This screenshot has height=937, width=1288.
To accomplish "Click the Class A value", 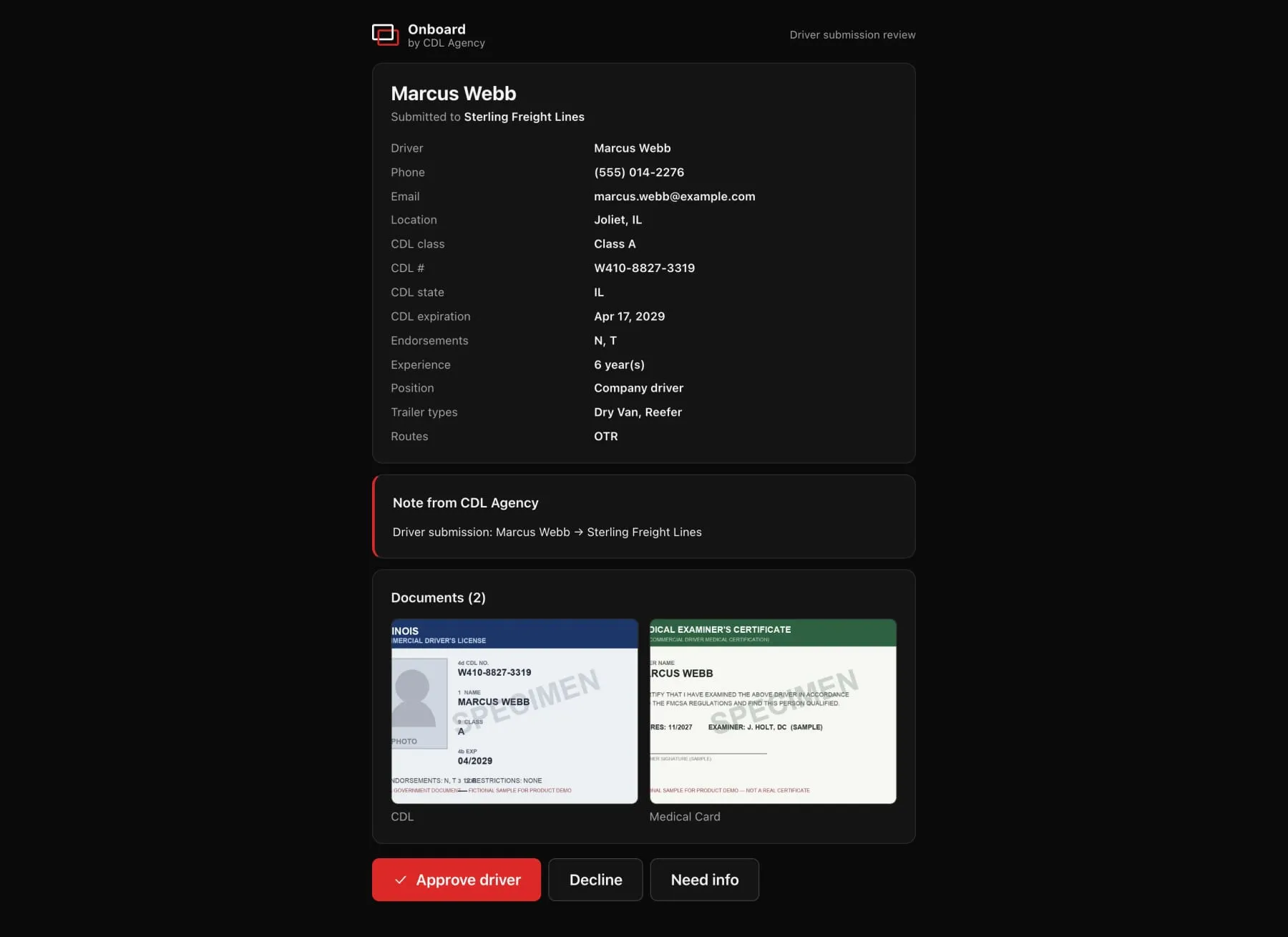I will tap(615, 244).
